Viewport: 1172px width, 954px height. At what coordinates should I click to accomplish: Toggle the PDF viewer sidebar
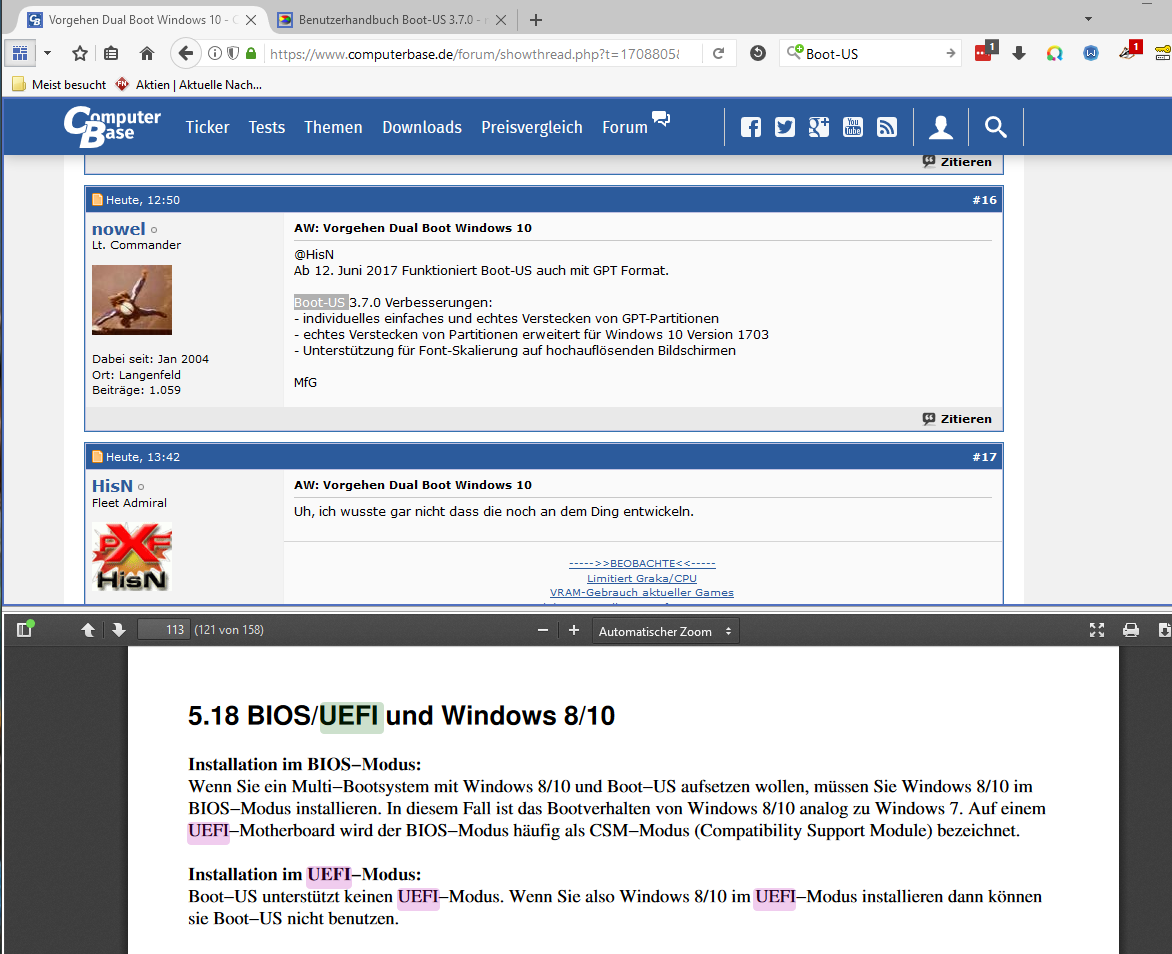[24, 630]
